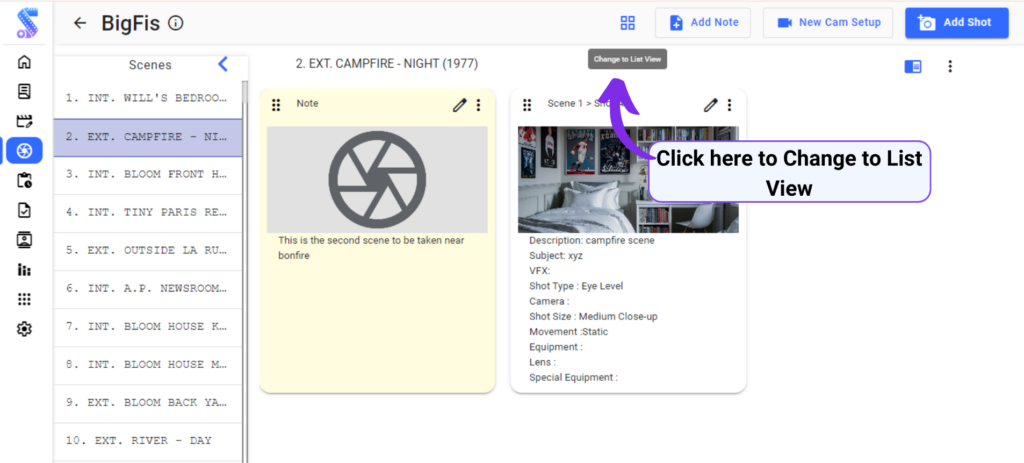
Task: Open the bedroom shot thumbnail image
Action: (x=628, y=180)
